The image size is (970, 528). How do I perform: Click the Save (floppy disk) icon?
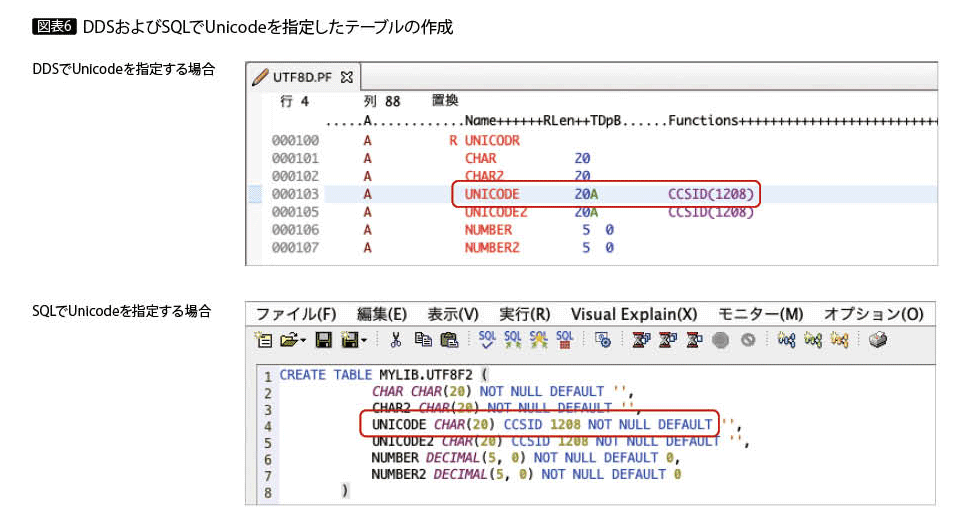pyautogui.click(x=323, y=341)
